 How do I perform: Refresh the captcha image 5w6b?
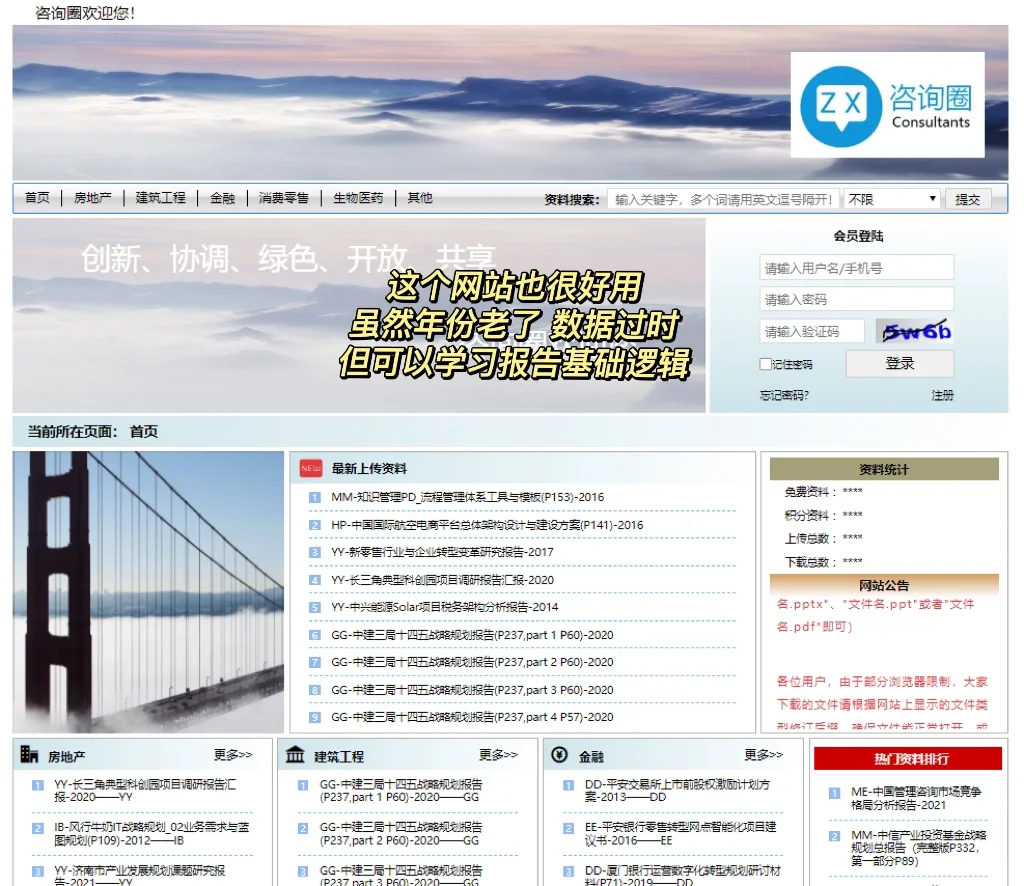914,331
